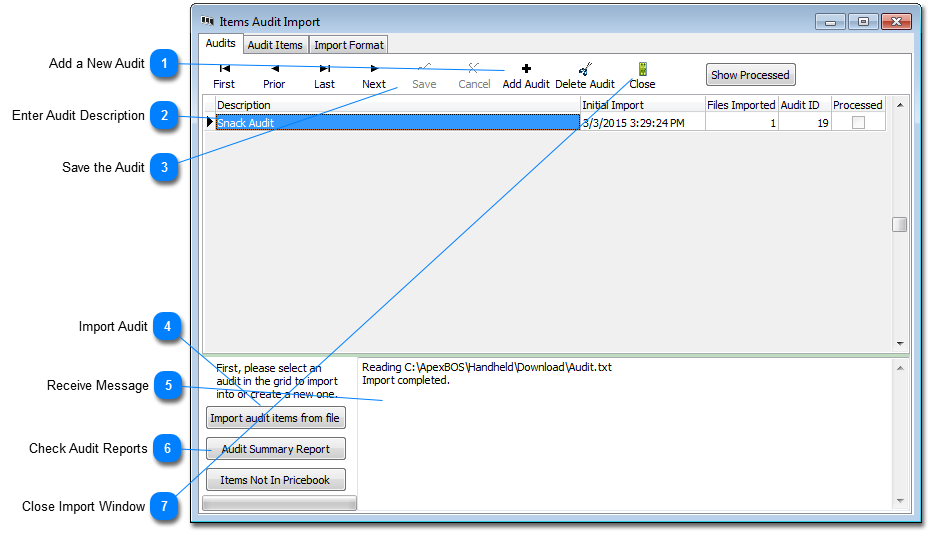Switch to the Audits tab
Image resolution: width=930 pixels, height=533 pixels.
pos(221,43)
